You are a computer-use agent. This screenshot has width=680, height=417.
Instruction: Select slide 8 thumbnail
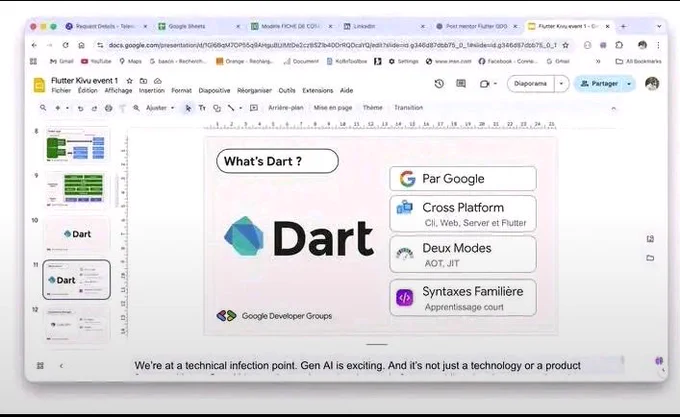point(76,145)
